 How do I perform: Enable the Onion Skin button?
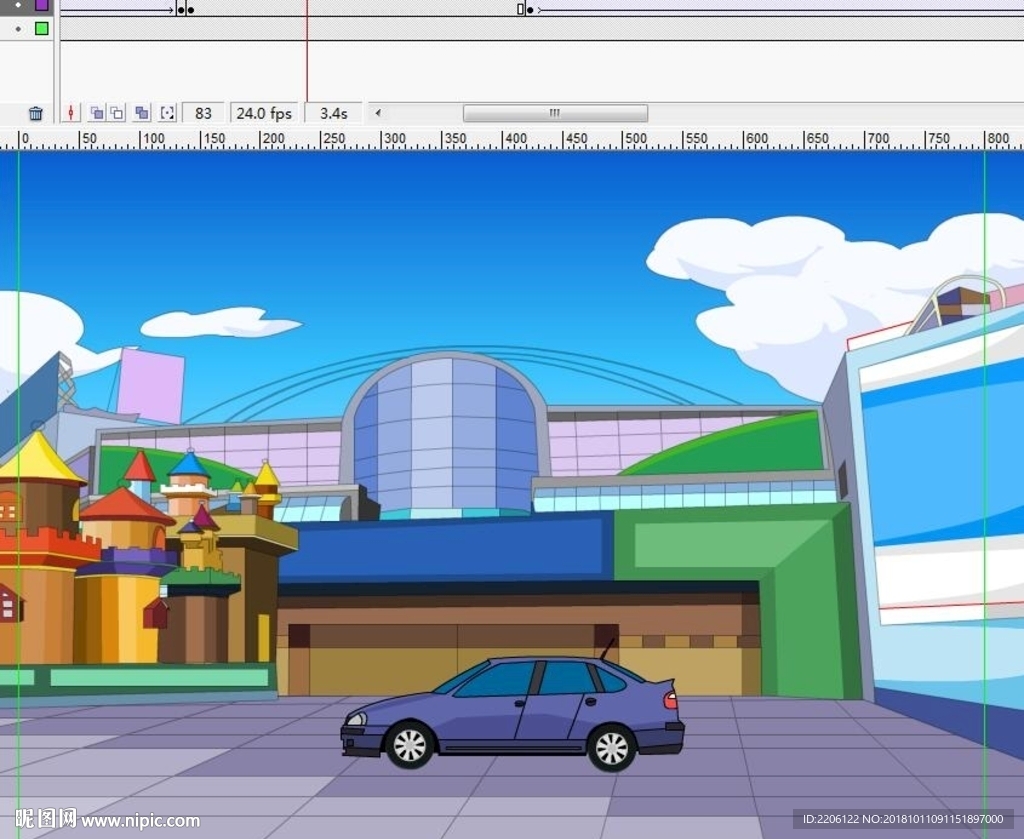96,114
